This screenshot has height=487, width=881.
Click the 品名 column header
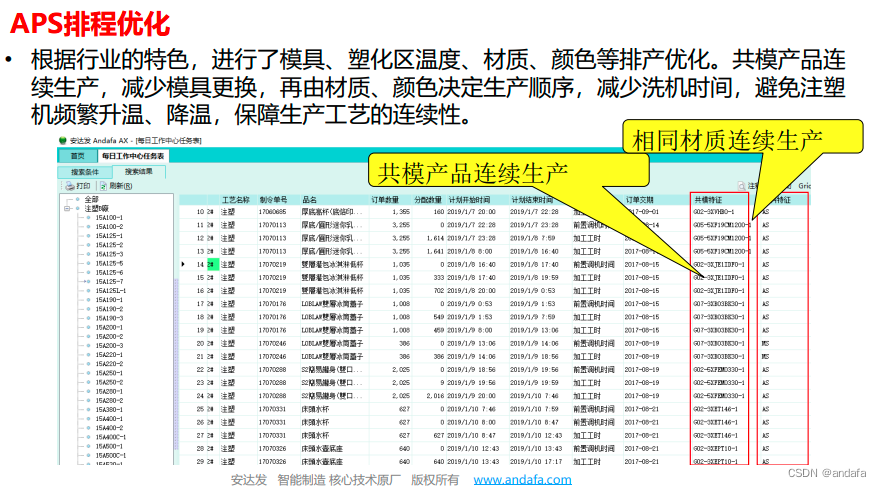coord(309,200)
